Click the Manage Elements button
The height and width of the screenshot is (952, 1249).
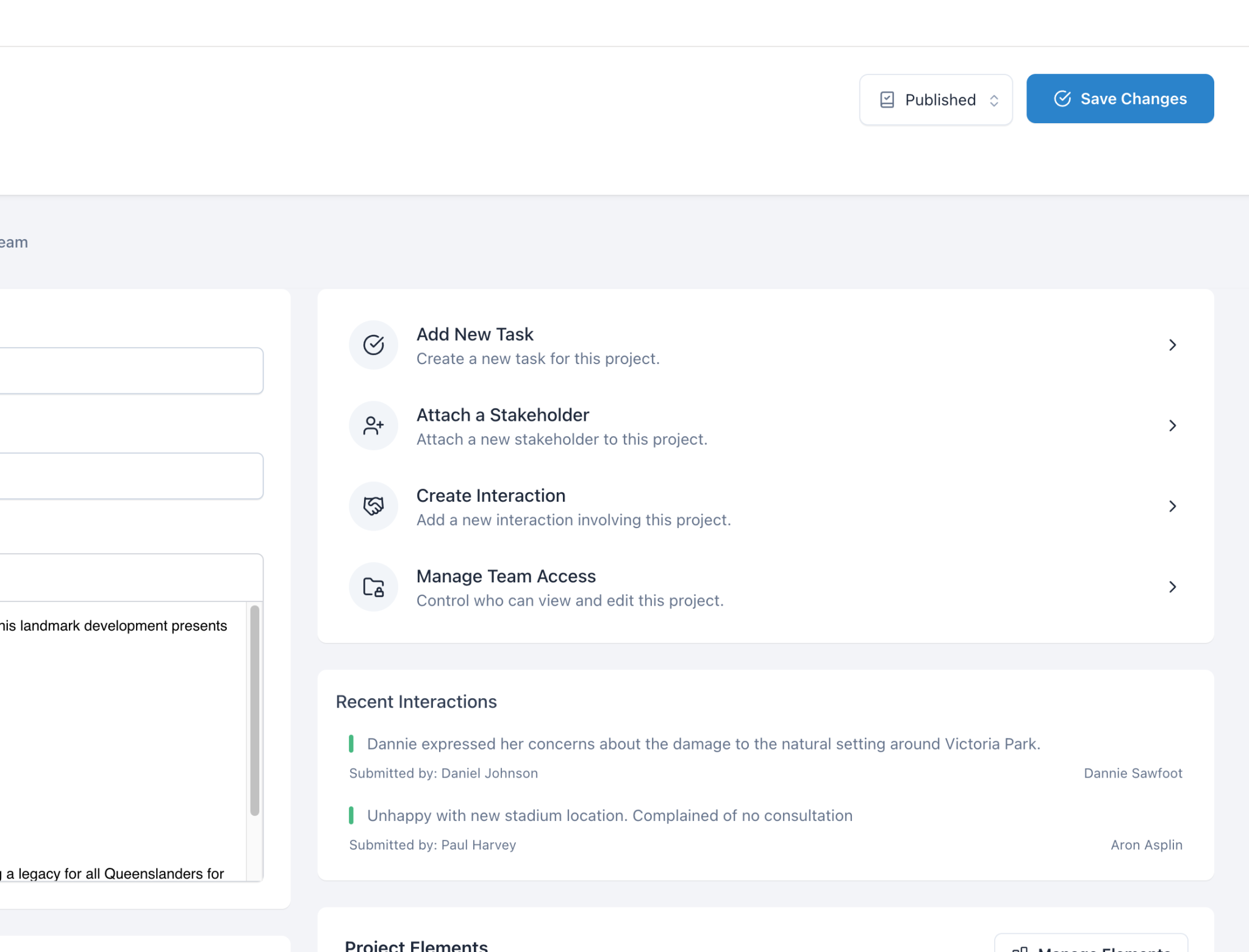(x=1091, y=944)
